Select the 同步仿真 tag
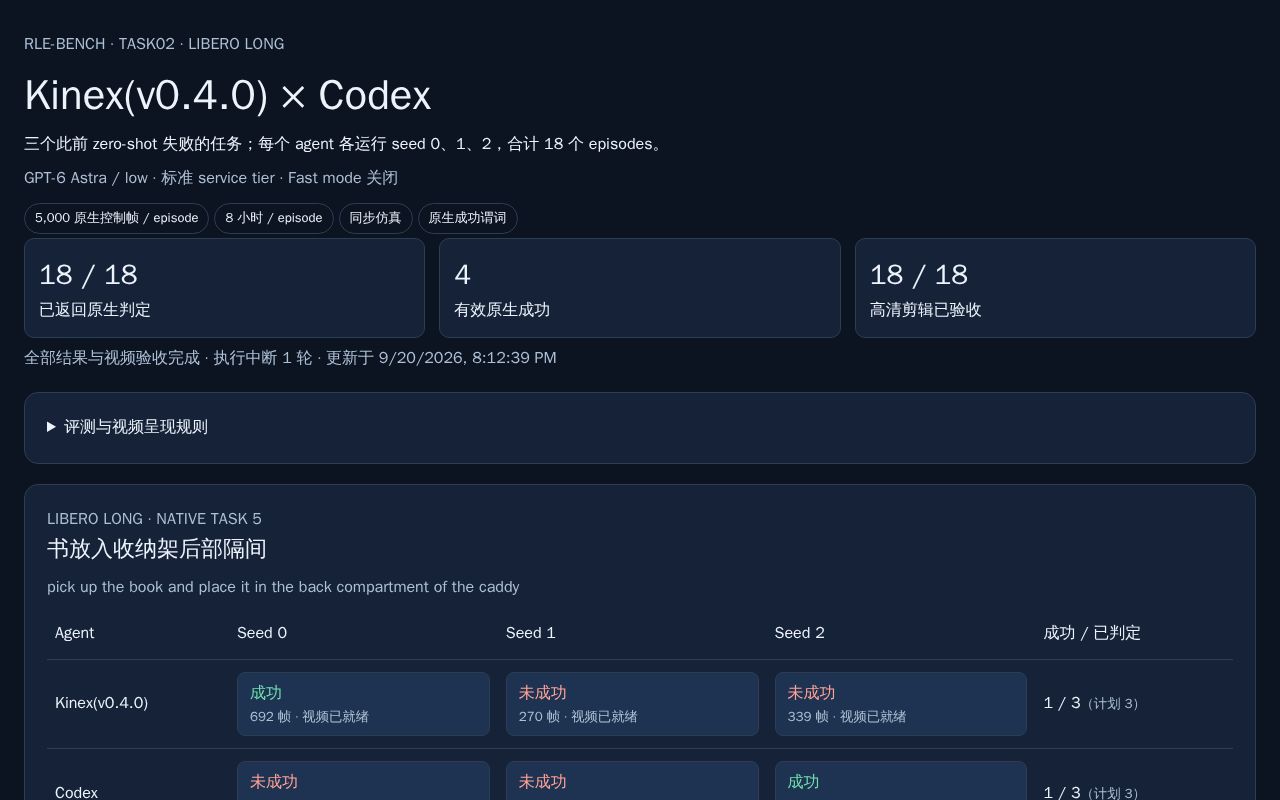The height and width of the screenshot is (800, 1280). (375, 218)
